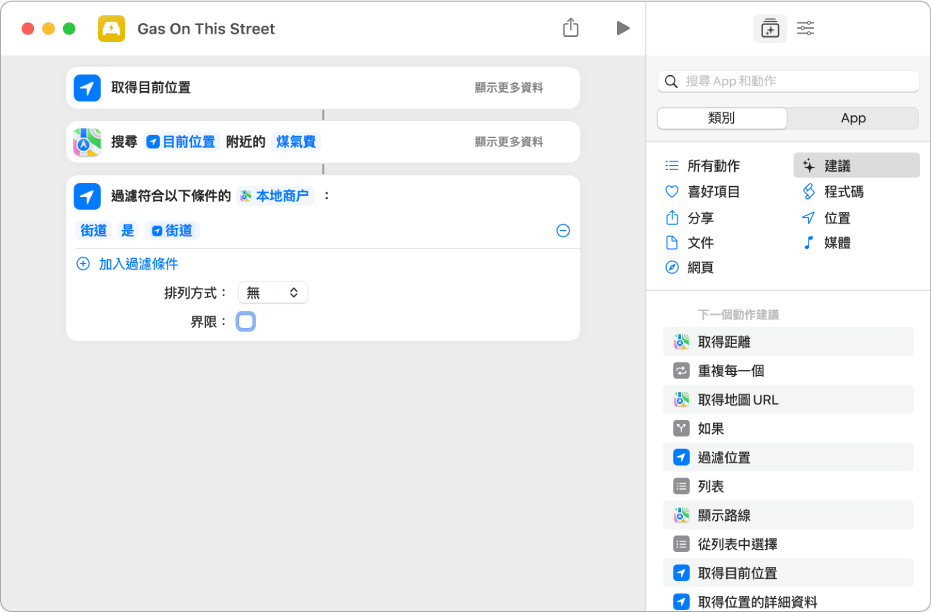The width and height of the screenshot is (931, 612).
Task: Open the Share icon in the toolbar
Action: click(x=571, y=28)
